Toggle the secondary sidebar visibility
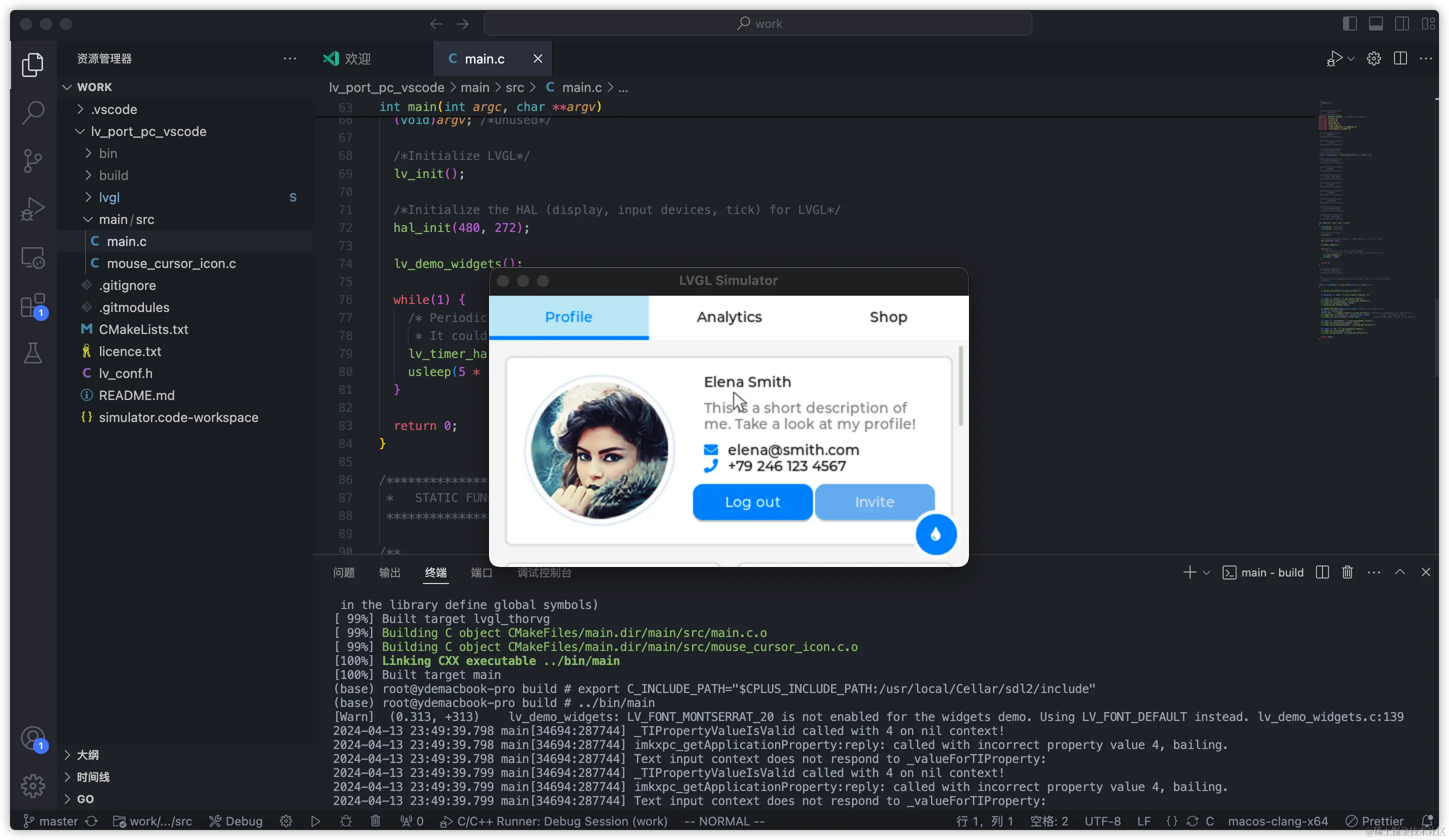This screenshot has height=840, width=1449. click(x=1402, y=23)
